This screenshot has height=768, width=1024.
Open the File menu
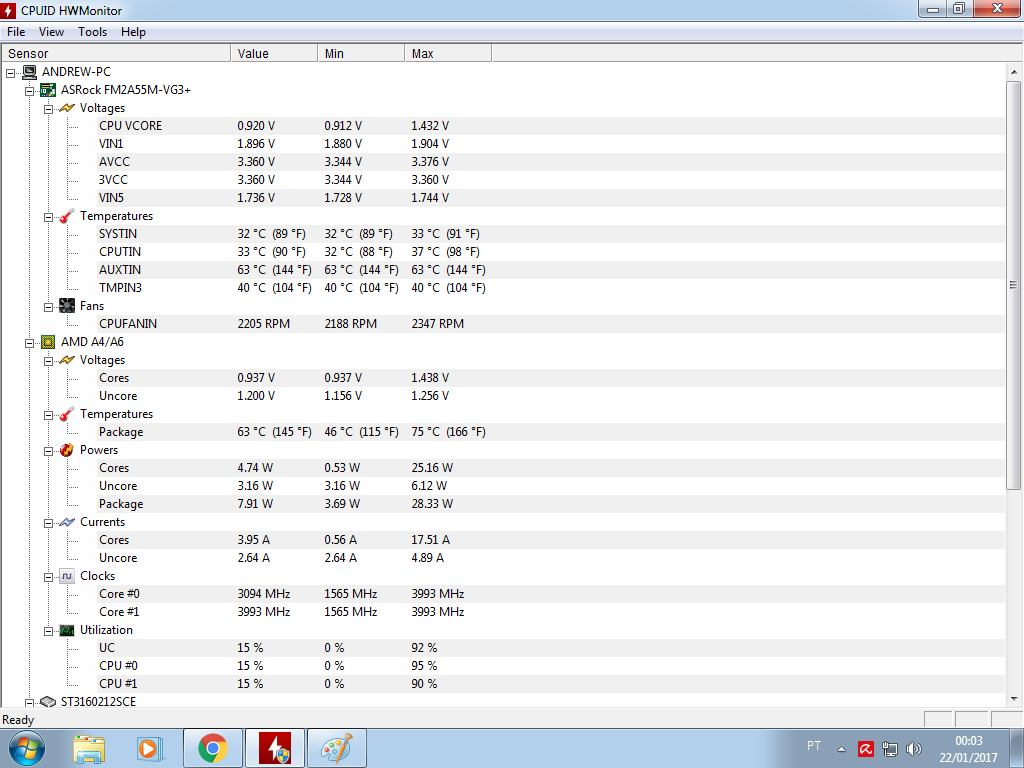click(16, 32)
